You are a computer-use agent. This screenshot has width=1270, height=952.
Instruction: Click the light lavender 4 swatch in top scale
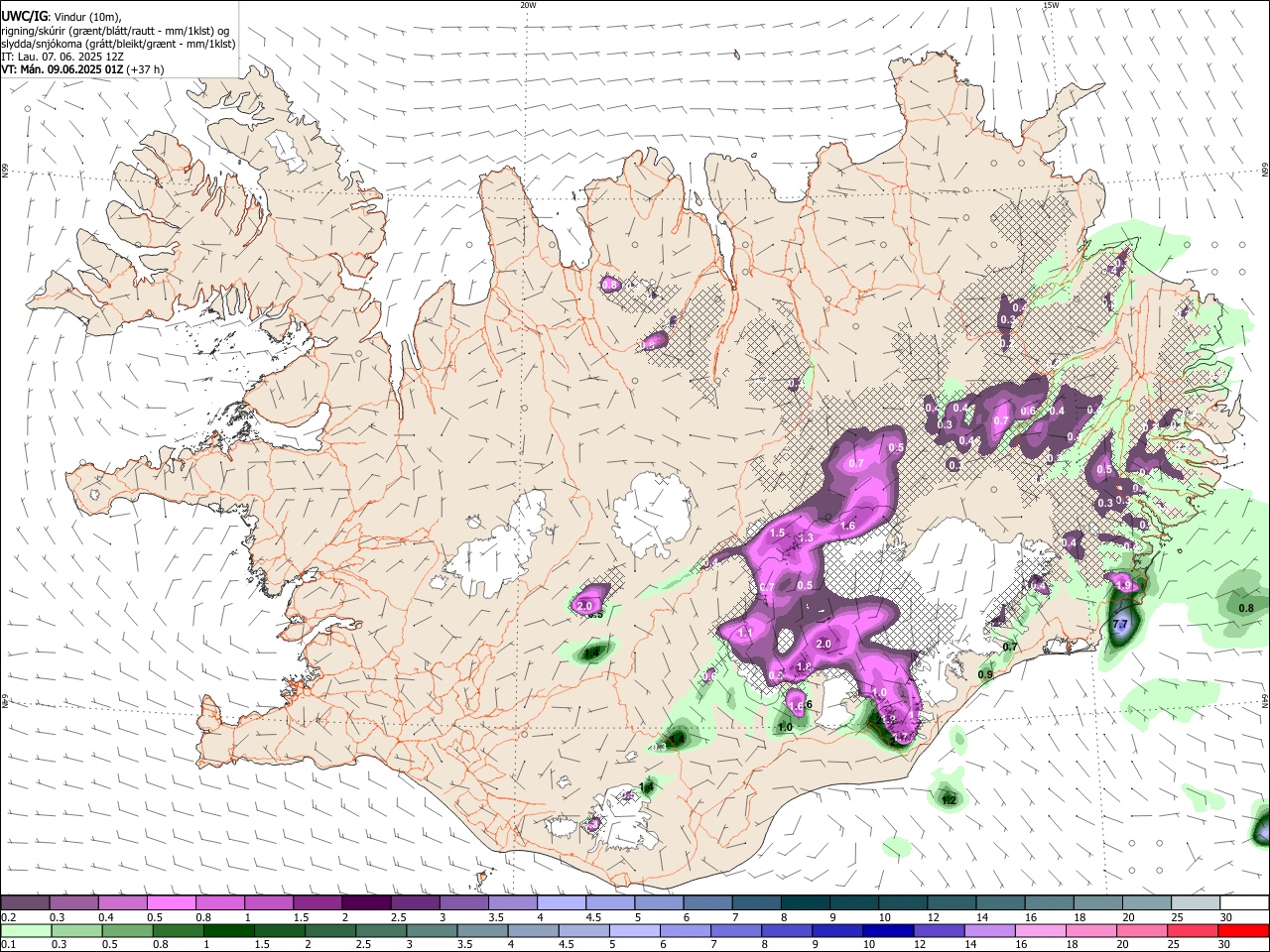pos(560,903)
